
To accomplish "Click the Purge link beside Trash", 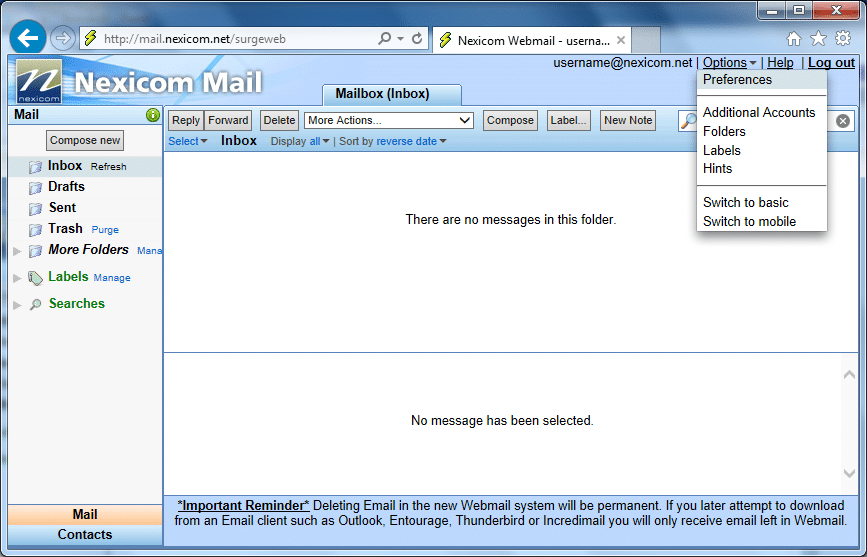I will coord(105,230).
